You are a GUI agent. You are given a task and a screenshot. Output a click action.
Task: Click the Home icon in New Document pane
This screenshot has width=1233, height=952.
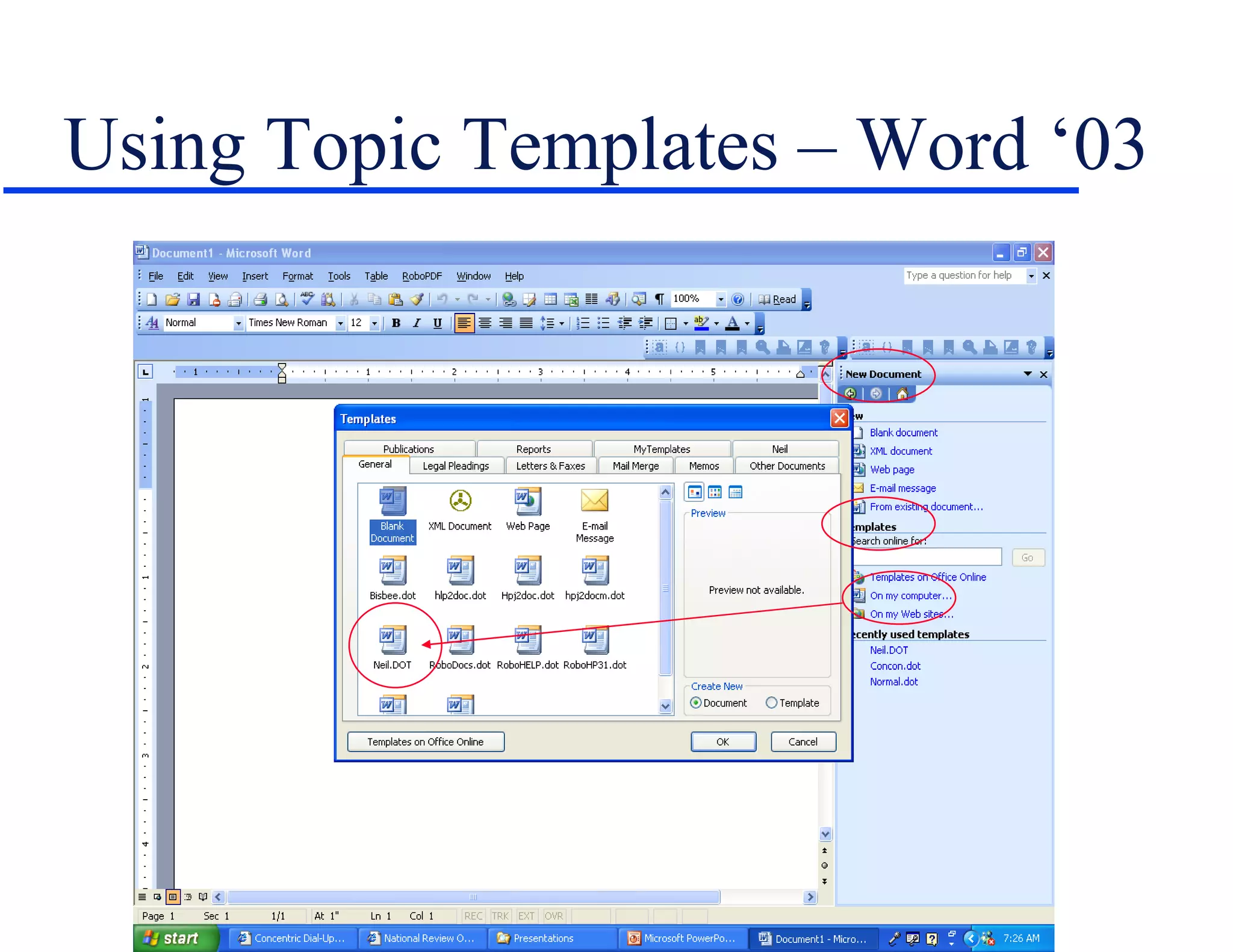902,394
